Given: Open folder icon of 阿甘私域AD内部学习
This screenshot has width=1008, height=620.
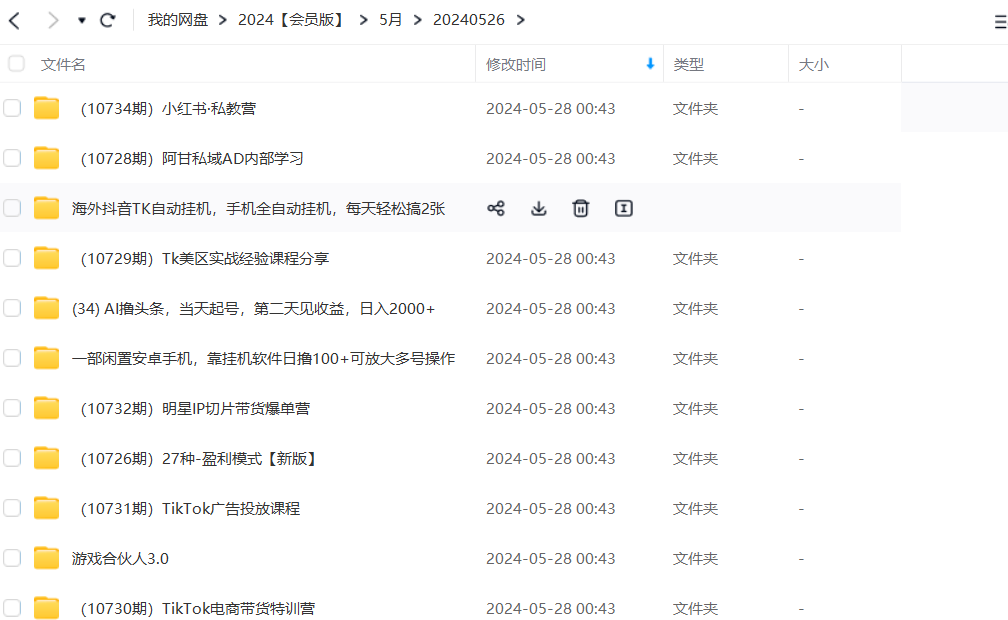Looking at the screenshot, I should point(46,158).
